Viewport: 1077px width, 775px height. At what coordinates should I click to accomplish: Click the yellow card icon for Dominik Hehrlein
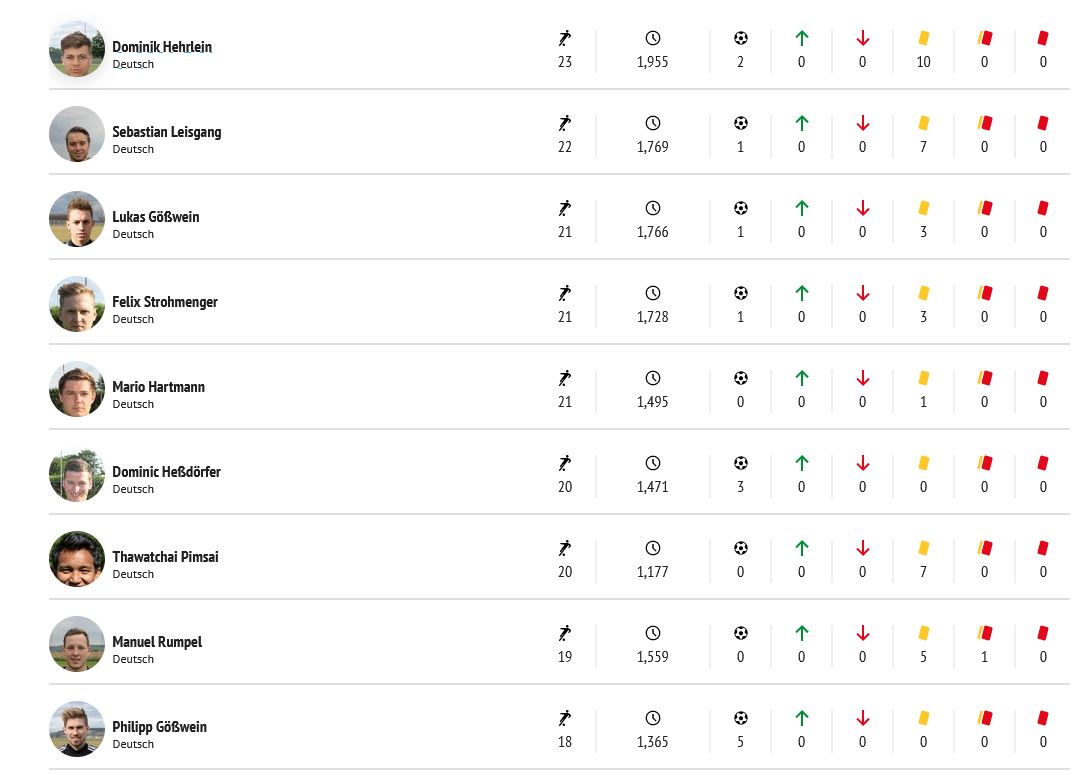pyautogui.click(x=924, y=38)
